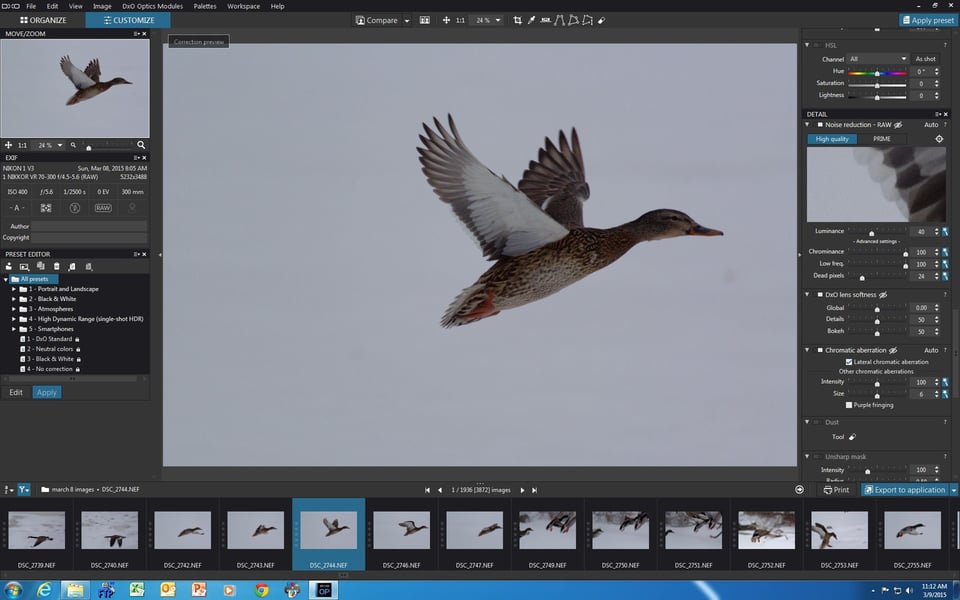Open the DxO Optics Modules menu
This screenshot has height=600, width=960.
tap(152, 6)
